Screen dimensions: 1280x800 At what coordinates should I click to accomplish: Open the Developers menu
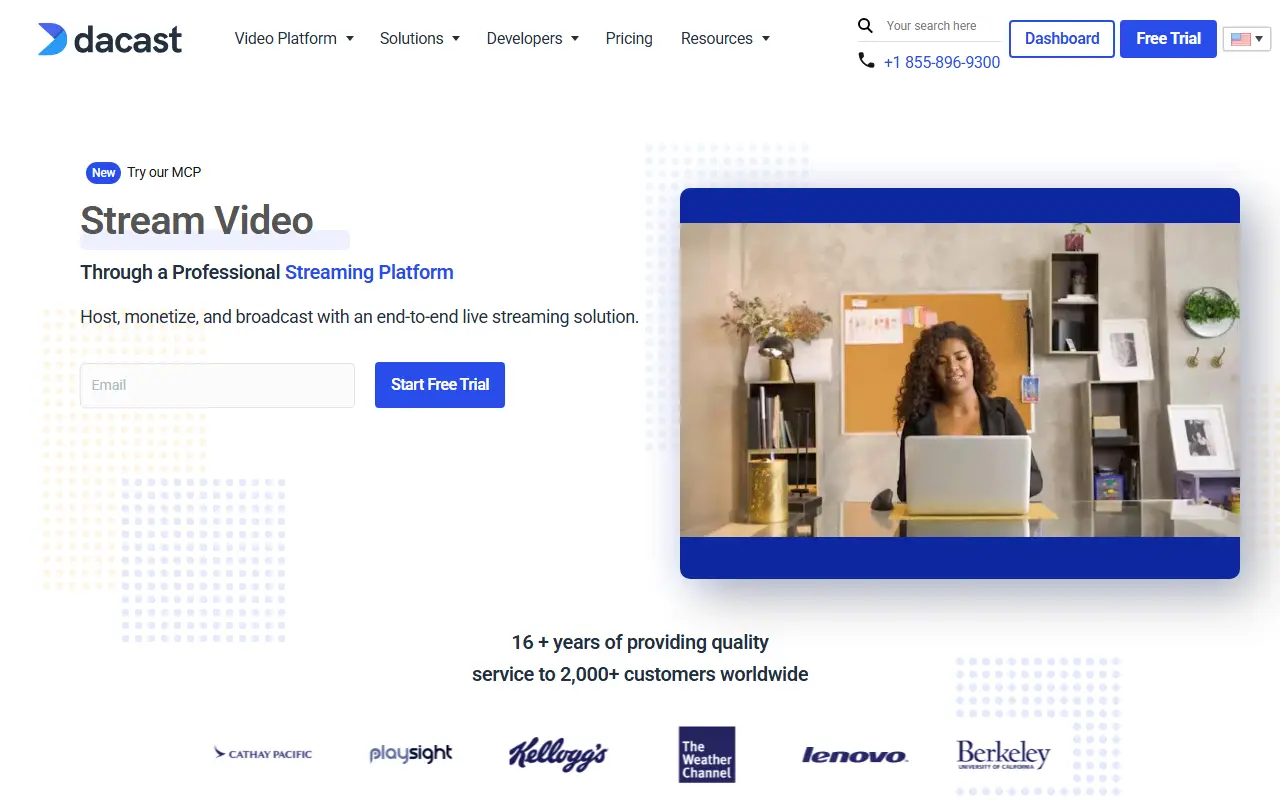(x=525, y=39)
